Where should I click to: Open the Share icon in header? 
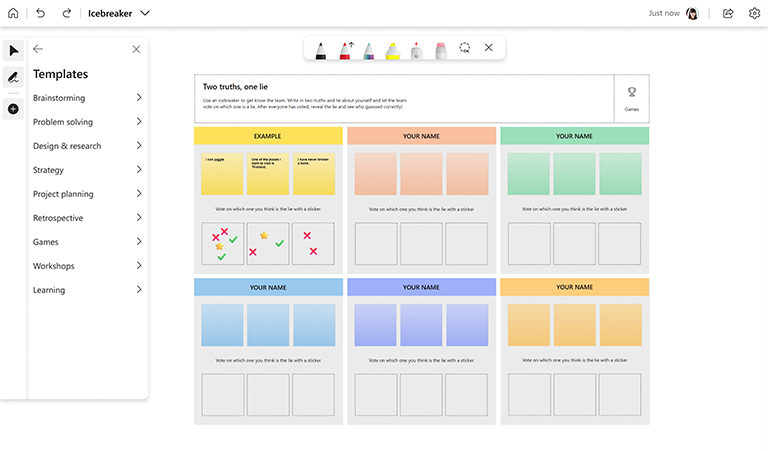[x=728, y=13]
